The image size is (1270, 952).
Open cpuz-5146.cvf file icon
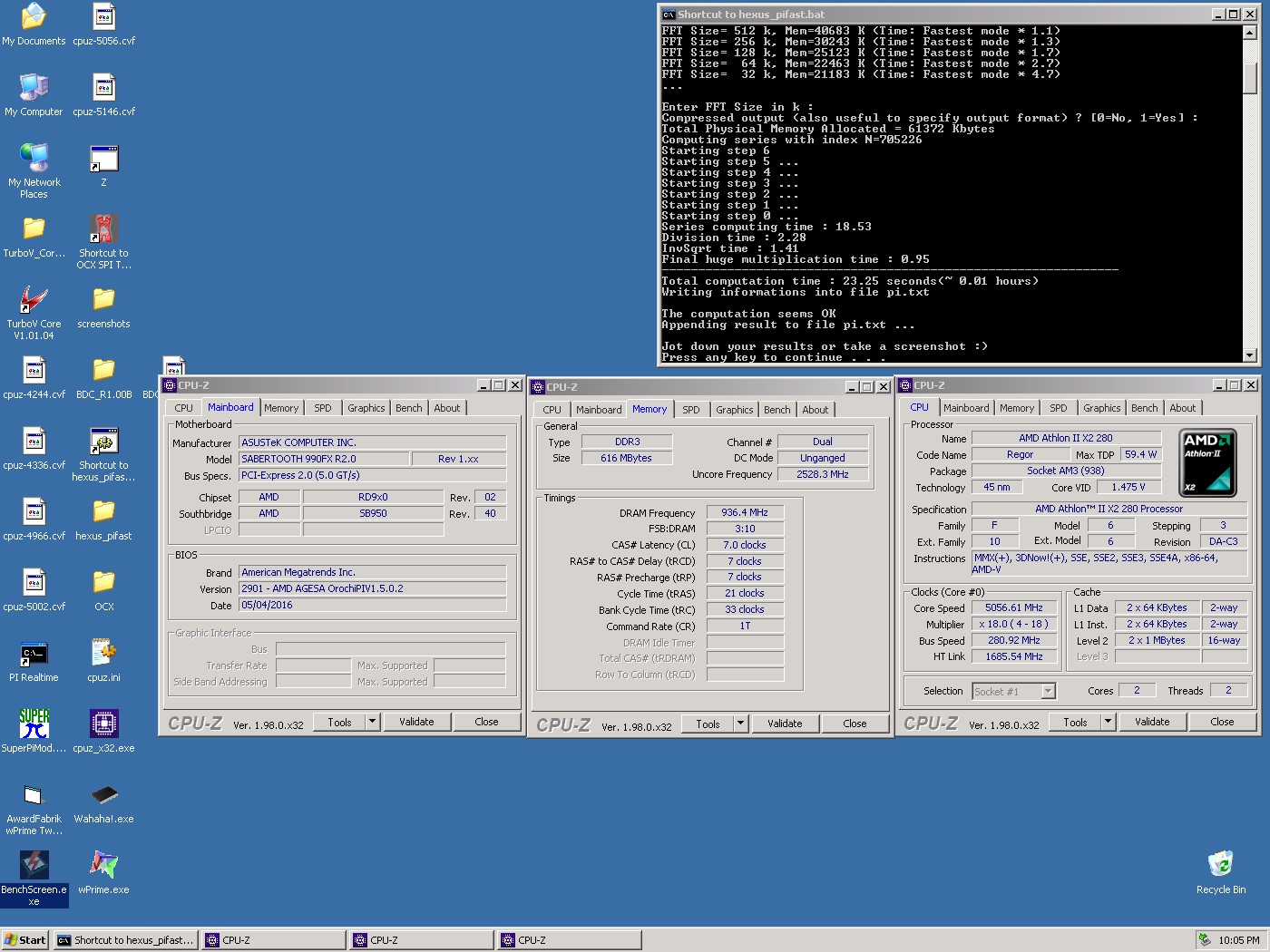click(103, 95)
